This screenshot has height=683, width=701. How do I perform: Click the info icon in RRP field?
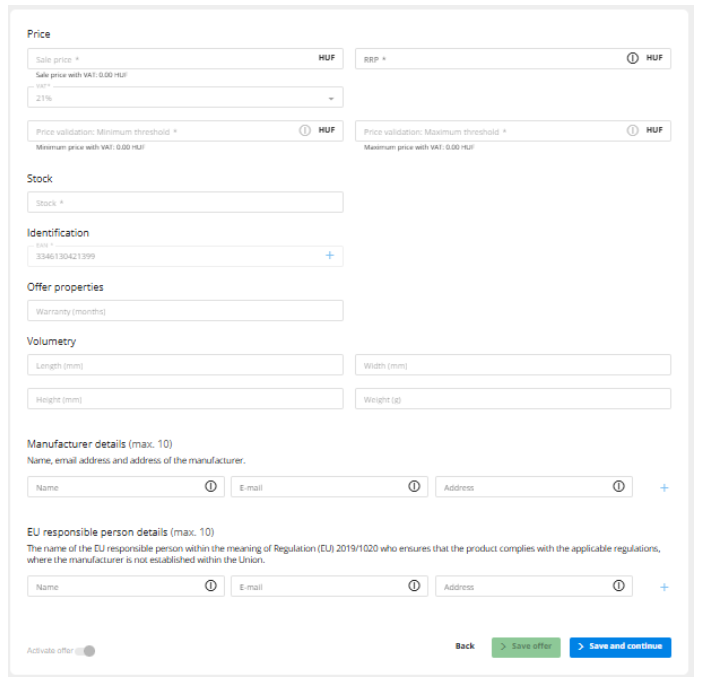(632, 58)
